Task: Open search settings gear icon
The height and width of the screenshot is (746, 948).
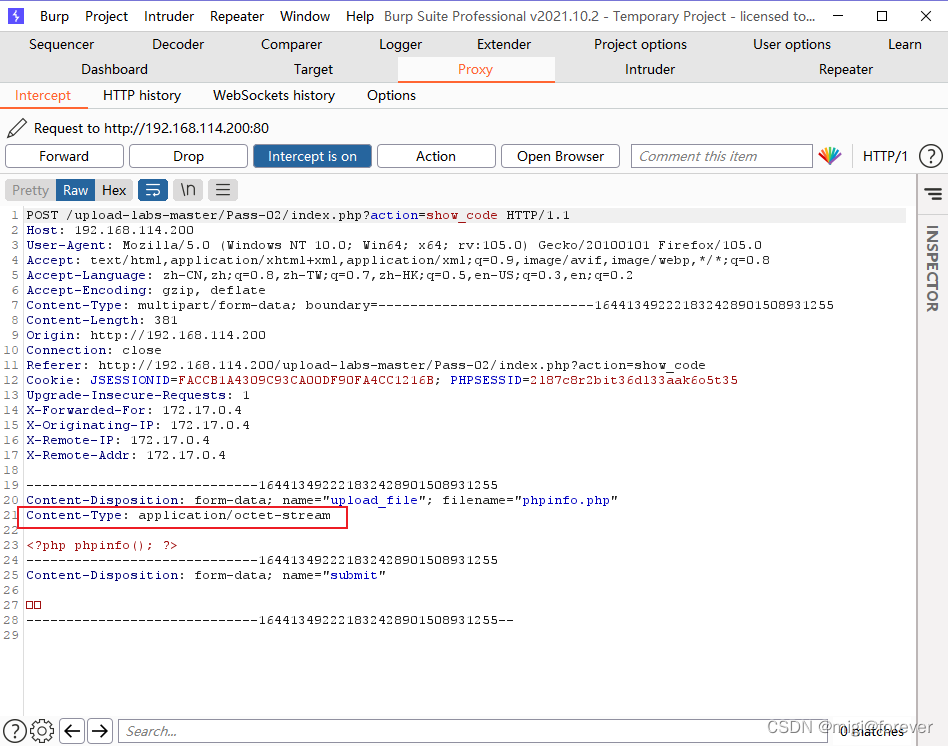Action: tap(42, 731)
